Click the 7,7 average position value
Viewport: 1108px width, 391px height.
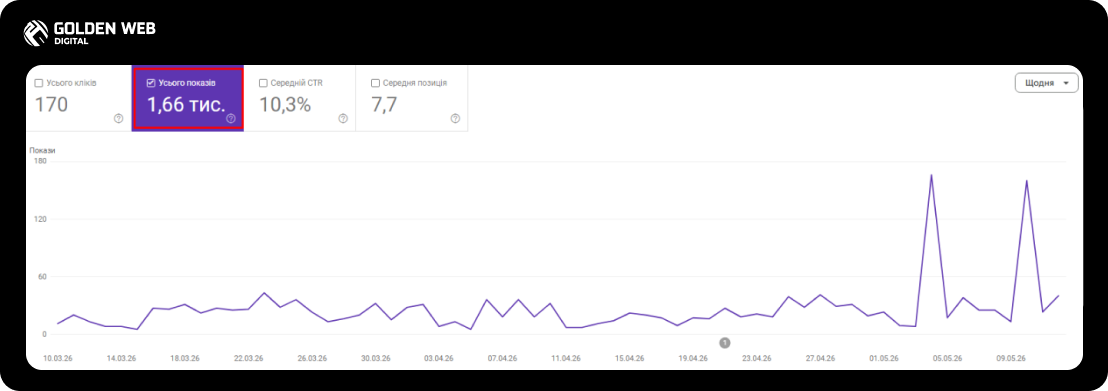(x=384, y=105)
